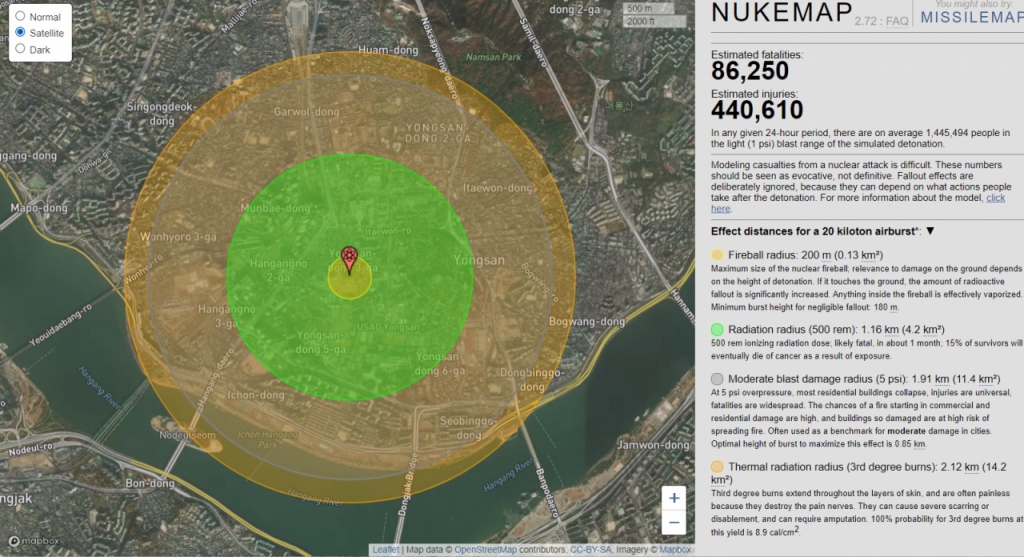Click the Dongbinggo-dong map label

click(x=532, y=379)
